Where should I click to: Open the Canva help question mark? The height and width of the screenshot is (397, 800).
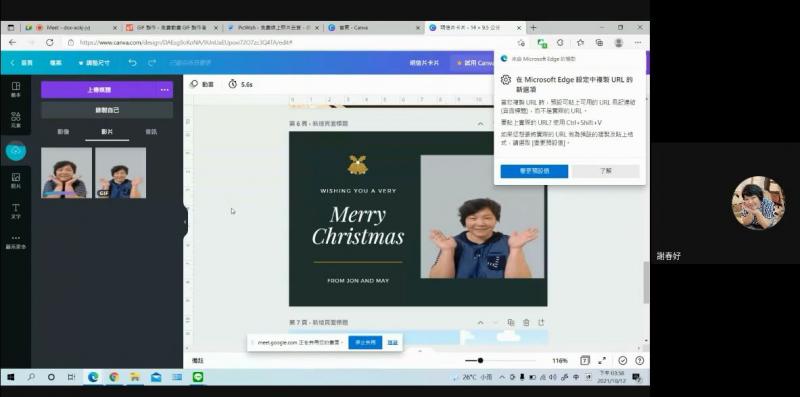[639, 360]
